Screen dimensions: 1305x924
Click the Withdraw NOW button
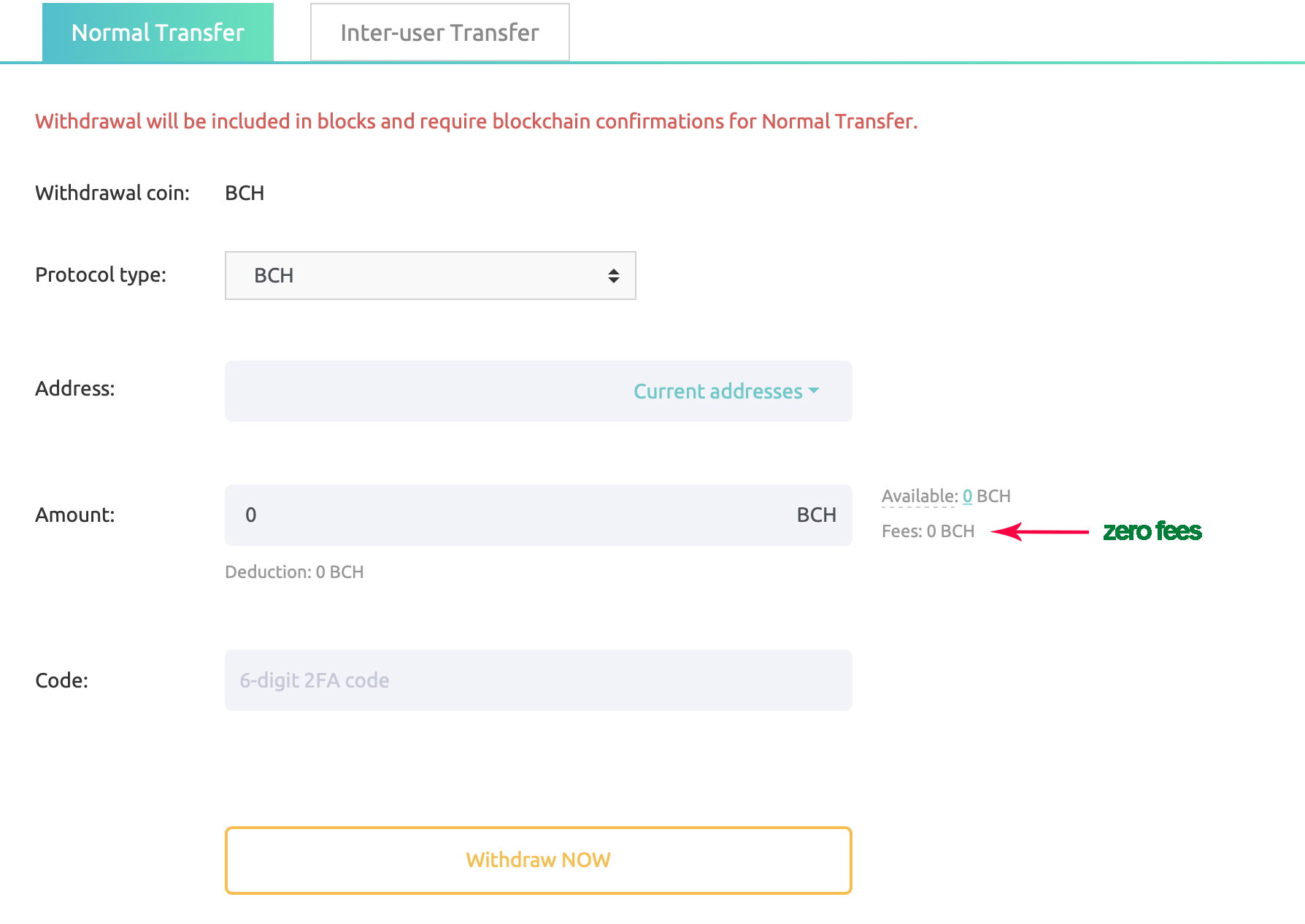pos(538,860)
